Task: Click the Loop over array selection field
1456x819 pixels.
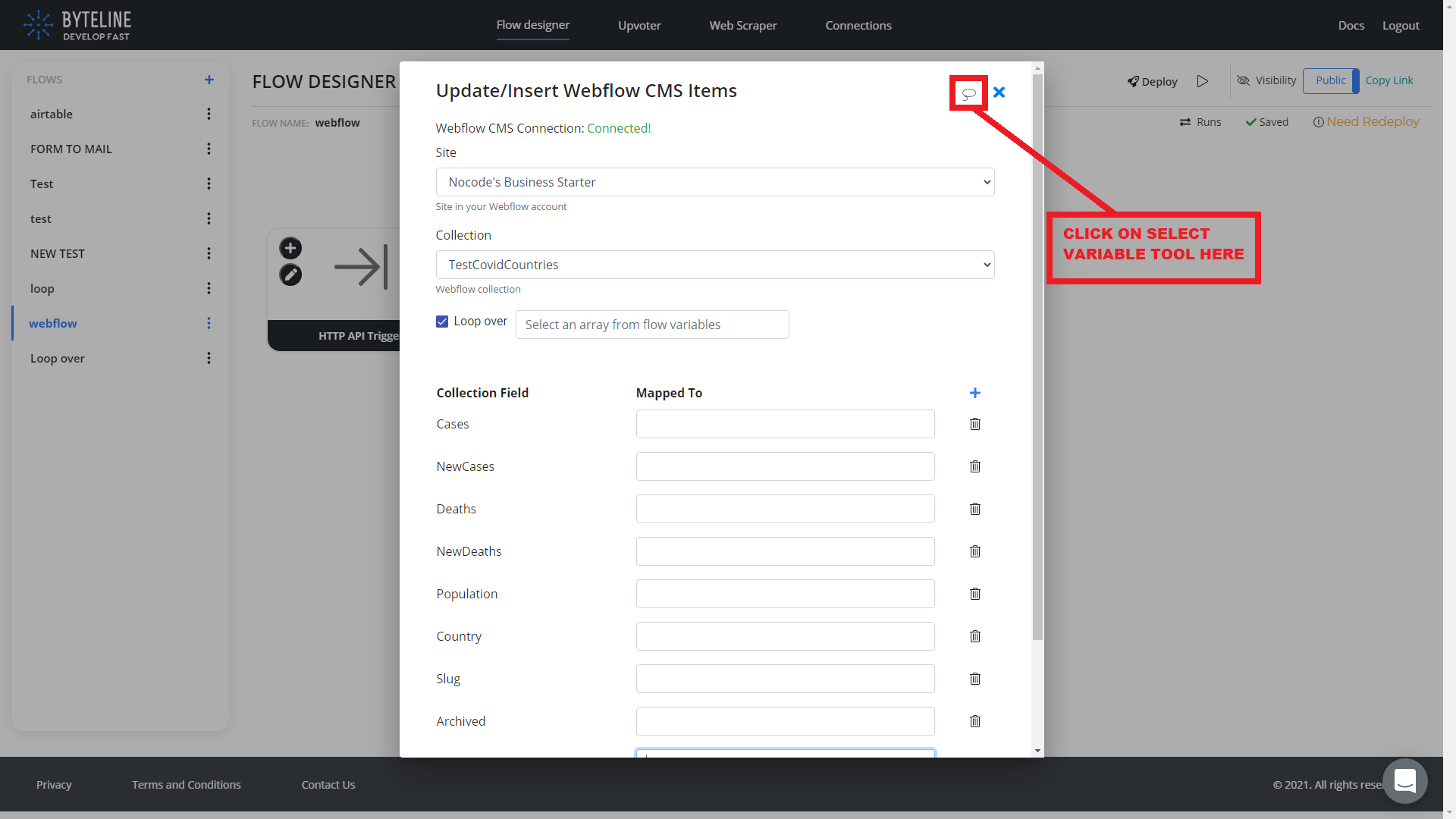Action: coord(652,325)
